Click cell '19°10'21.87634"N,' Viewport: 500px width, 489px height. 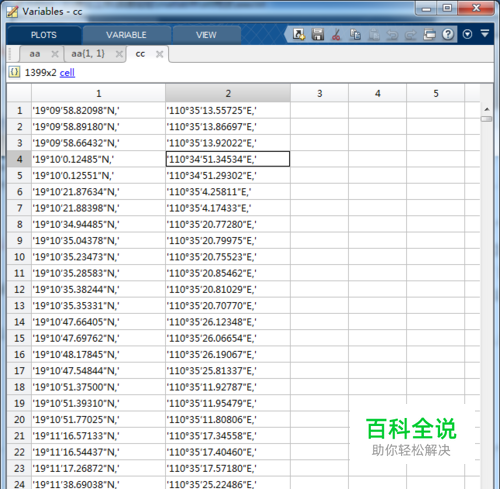click(x=99, y=192)
